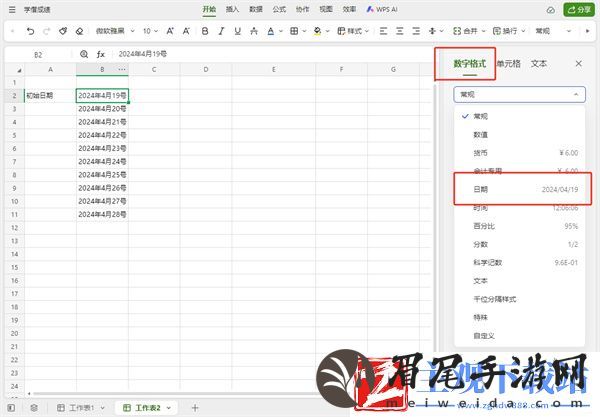Open the 合并 merge cells dropdown
Image resolution: width=600 pixels, height=417 pixels.
pos(469,31)
